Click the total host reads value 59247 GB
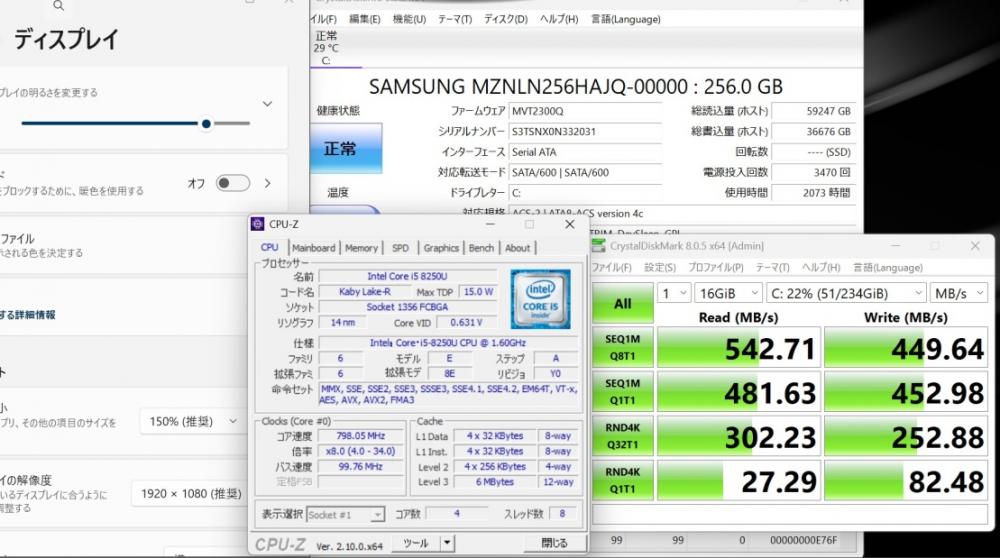1000x558 pixels. (814, 111)
